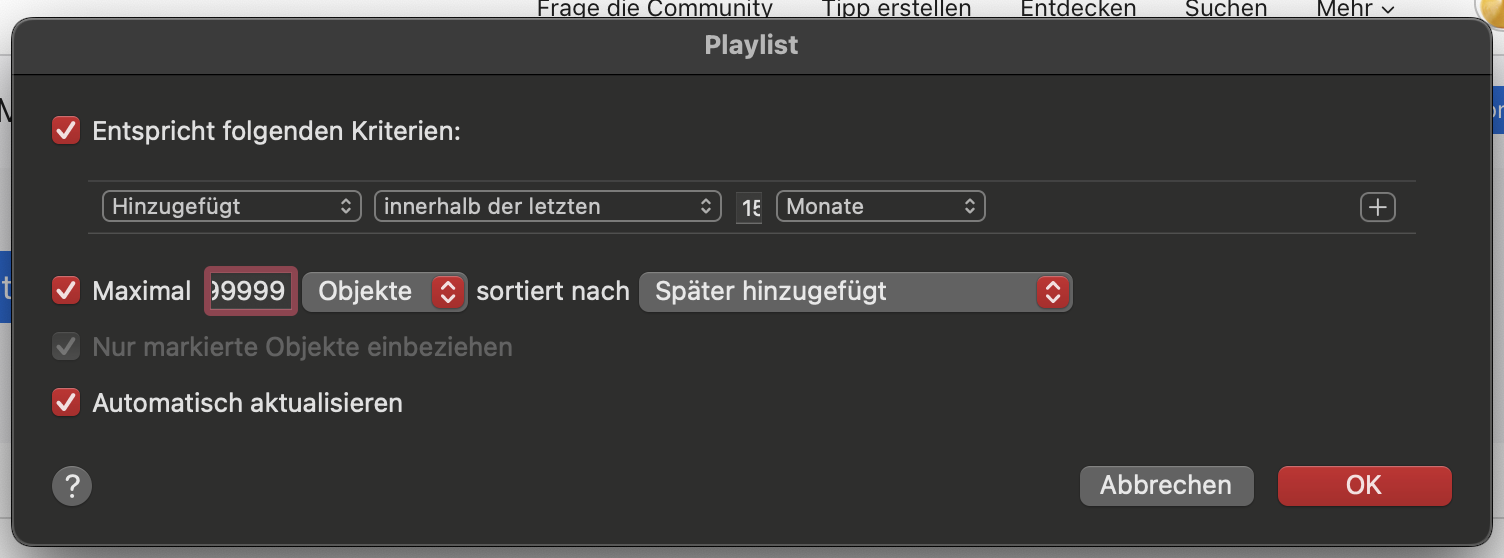Open the 'Entdecken' navigation item

1078,9
